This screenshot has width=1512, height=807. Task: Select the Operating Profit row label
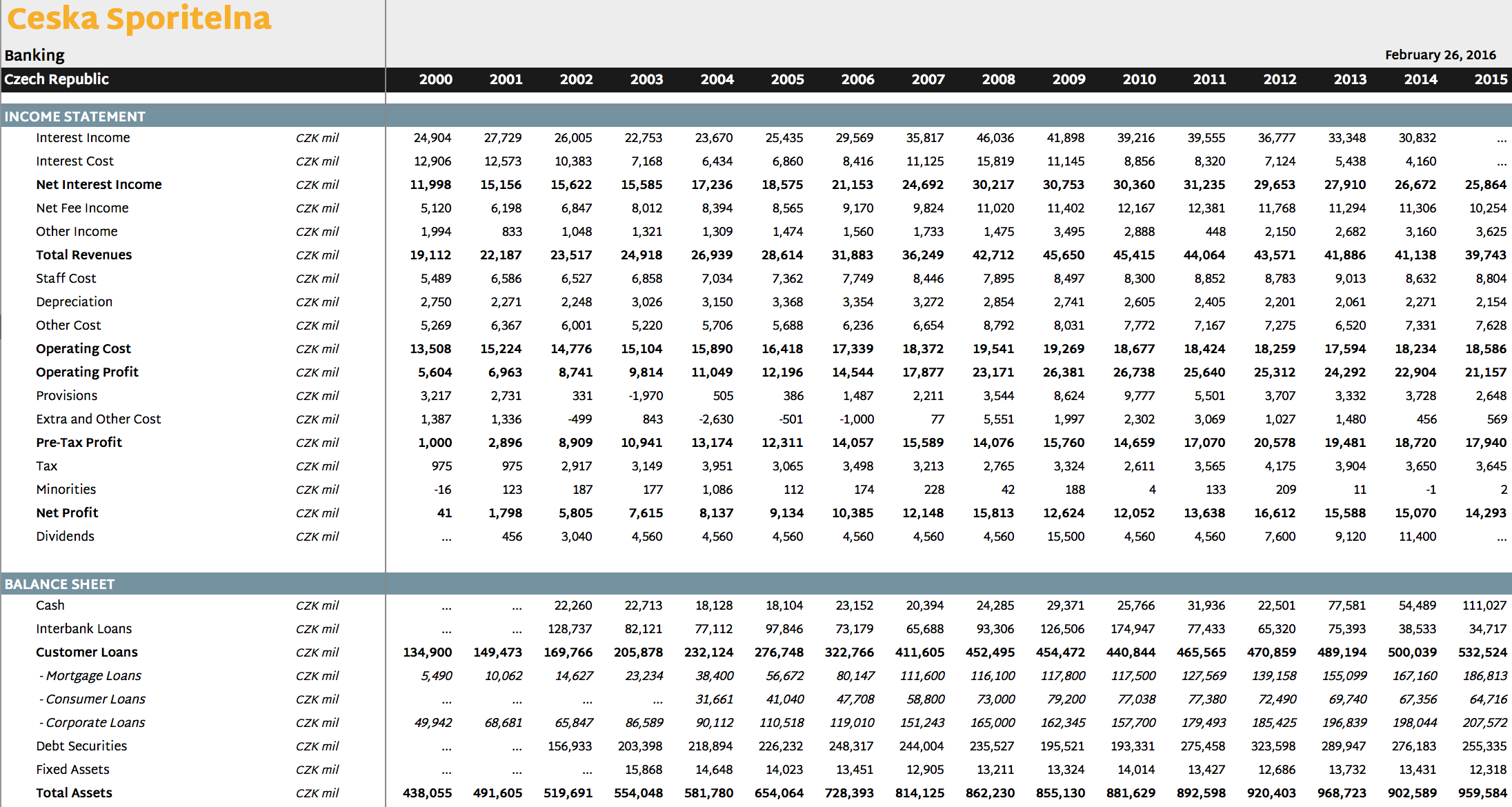click(x=87, y=372)
